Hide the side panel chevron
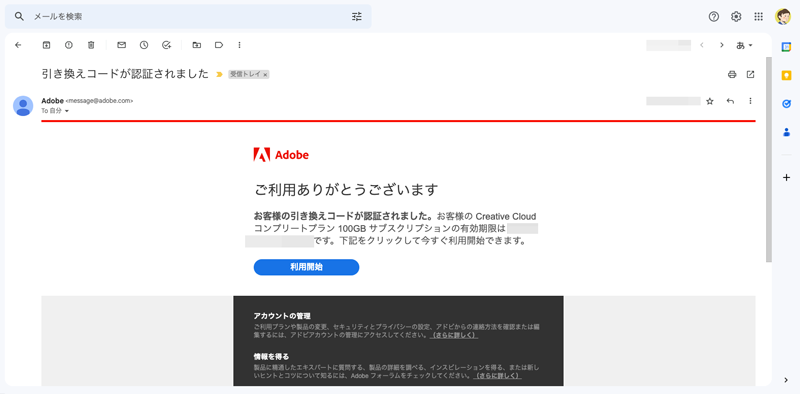The height and width of the screenshot is (394, 800). pos(786,379)
